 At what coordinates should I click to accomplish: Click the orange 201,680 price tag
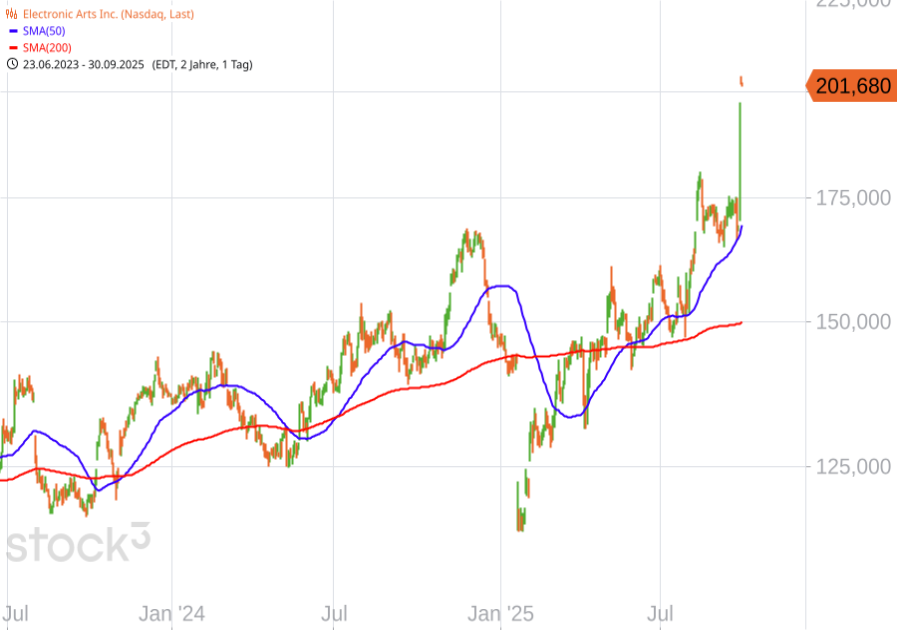pos(852,87)
